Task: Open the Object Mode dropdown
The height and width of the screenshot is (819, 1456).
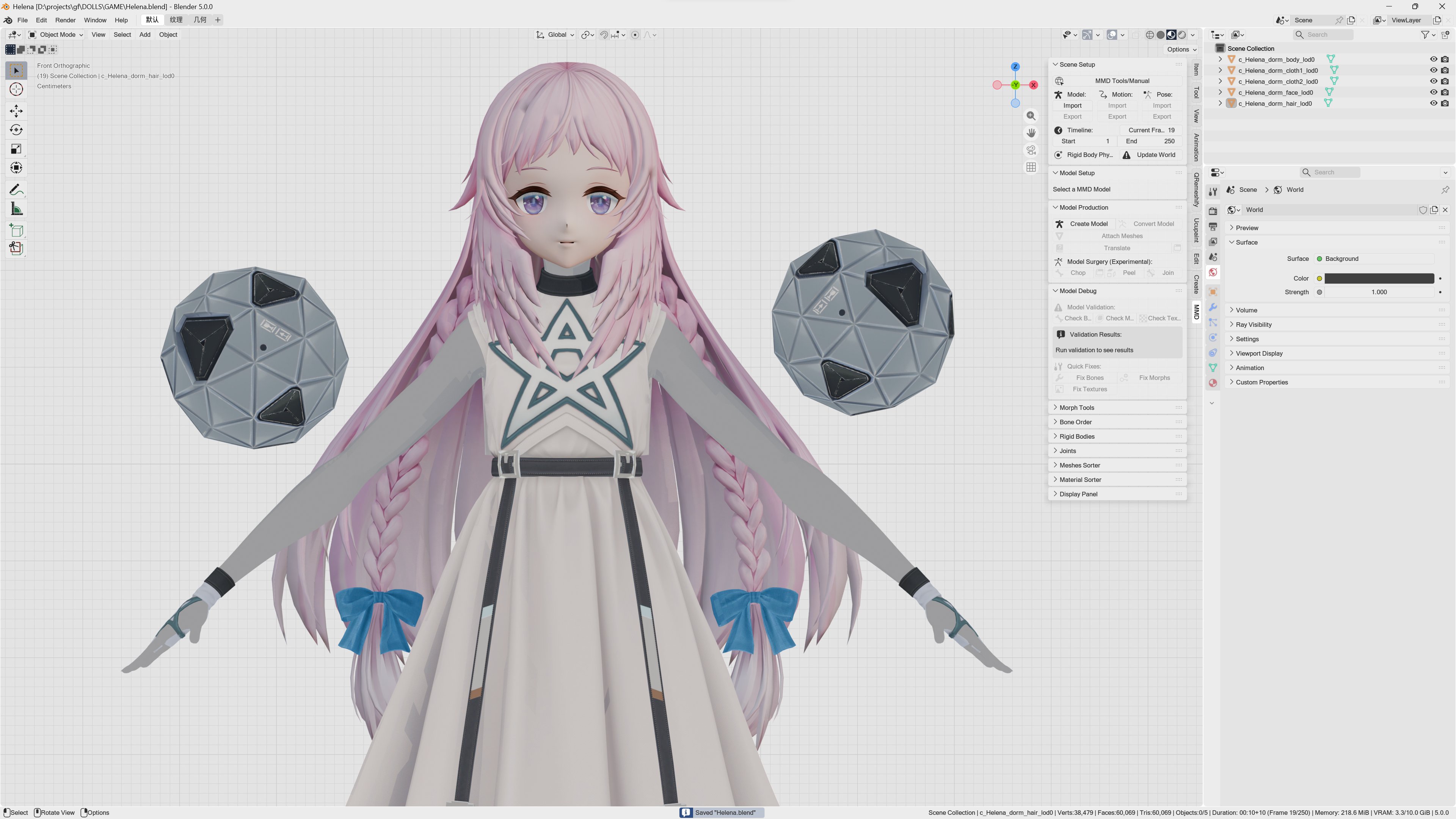Action: point(56,35)
